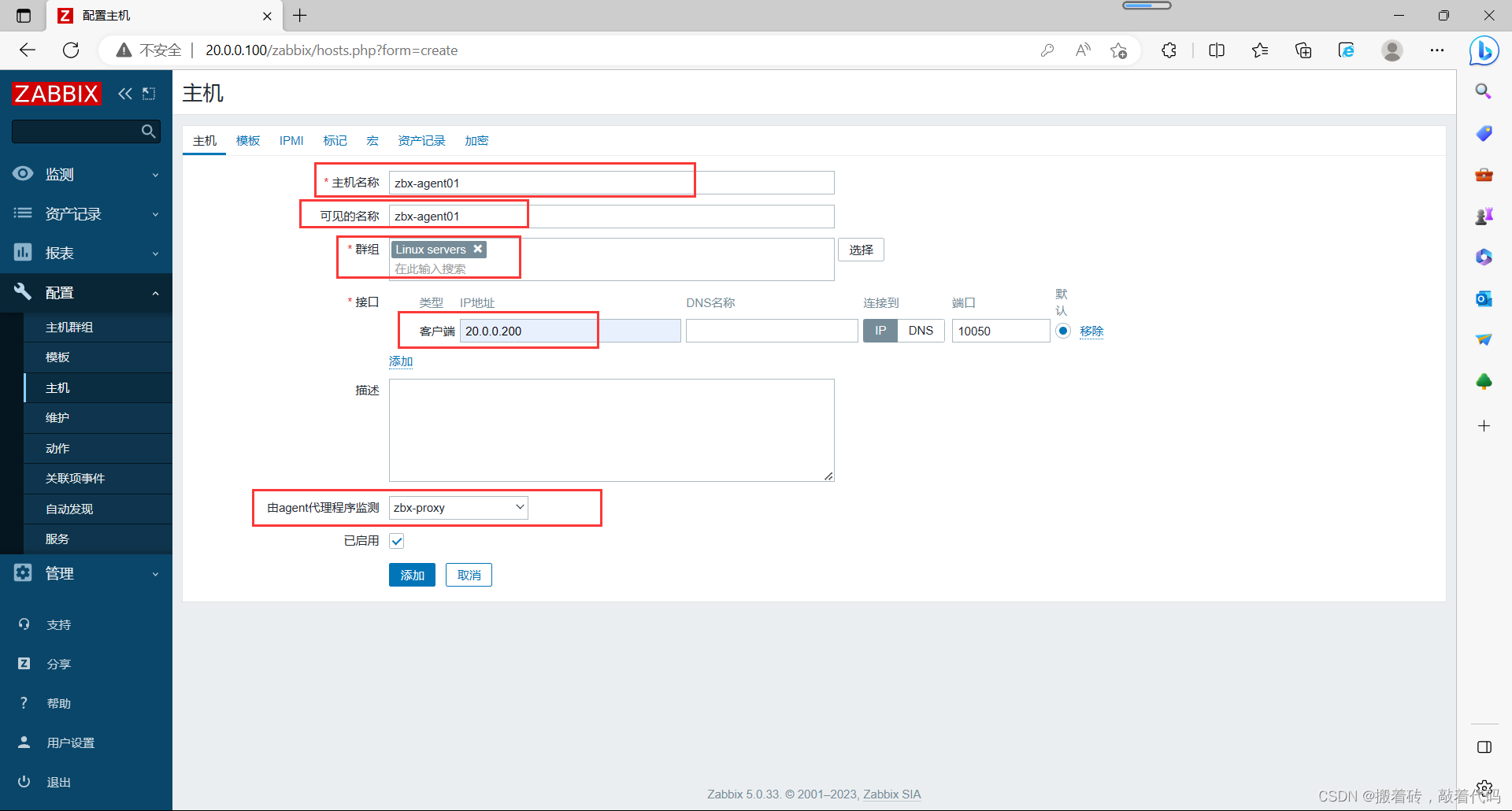Screen dimensions: 1512x811
Task: Switch to the 模板 tab
Action: [248, 140]
